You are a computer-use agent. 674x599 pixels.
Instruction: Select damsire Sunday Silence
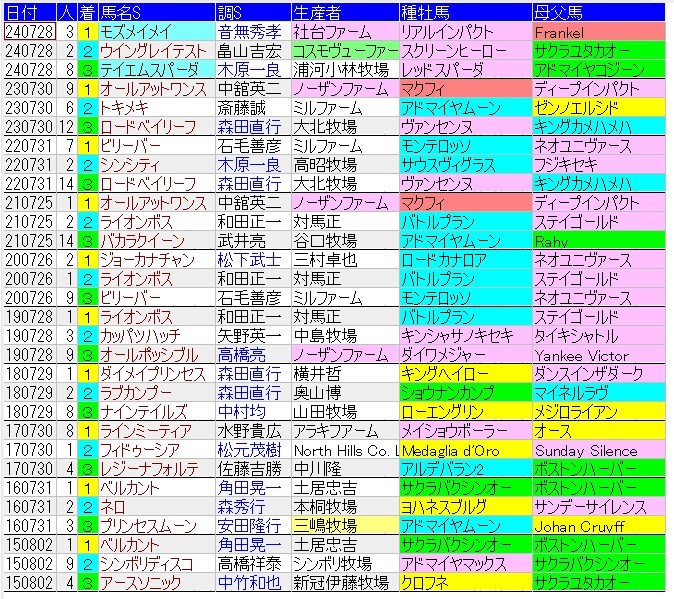599,450
